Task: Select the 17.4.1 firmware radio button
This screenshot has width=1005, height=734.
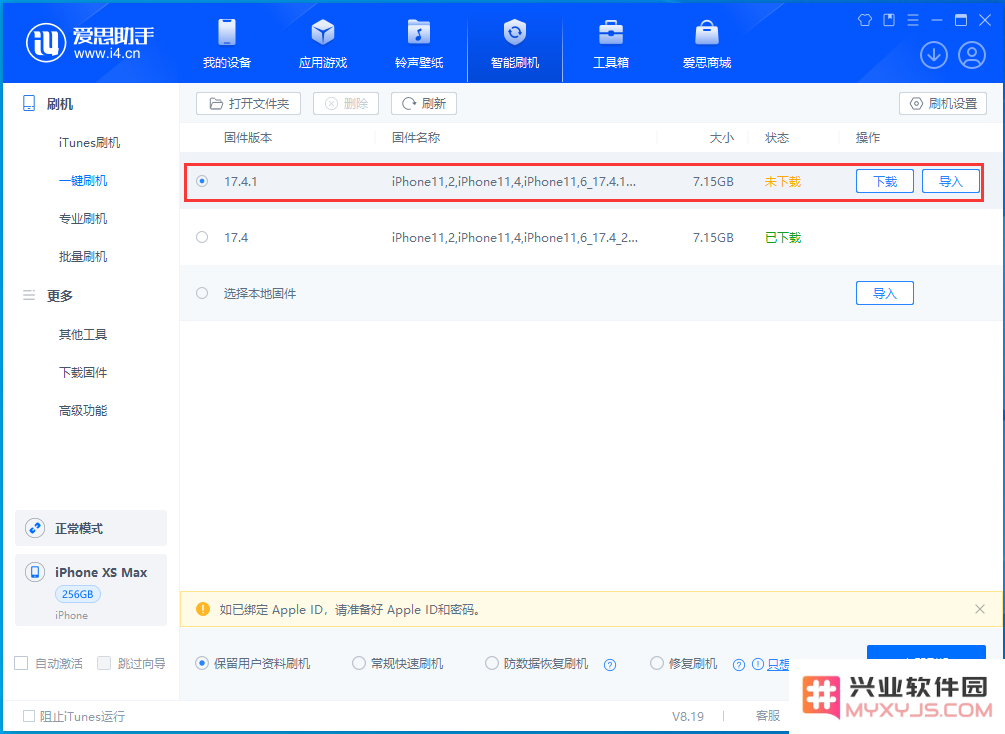Action: [x=202, y=181]
